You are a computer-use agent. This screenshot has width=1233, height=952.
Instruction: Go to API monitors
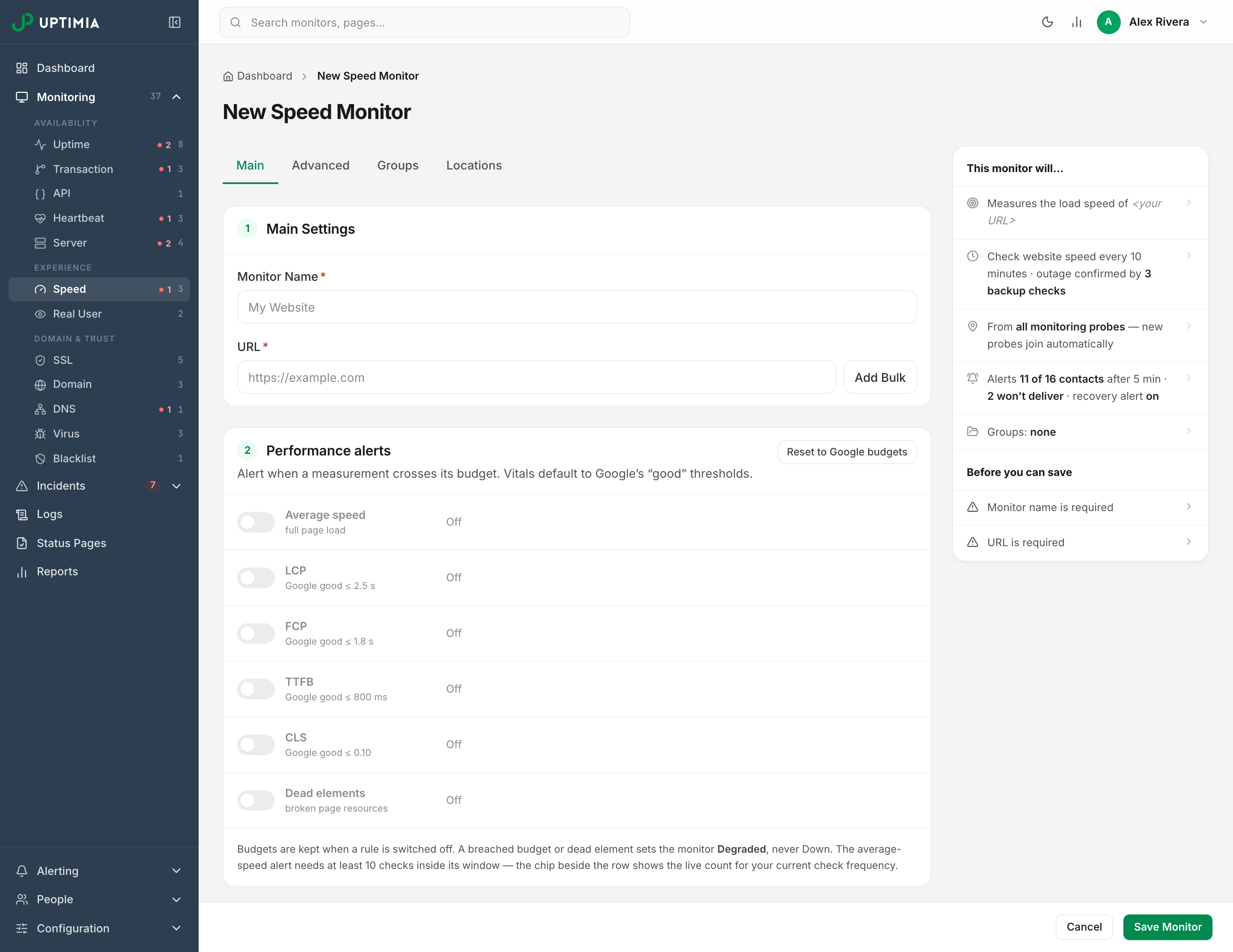[99, 193]
